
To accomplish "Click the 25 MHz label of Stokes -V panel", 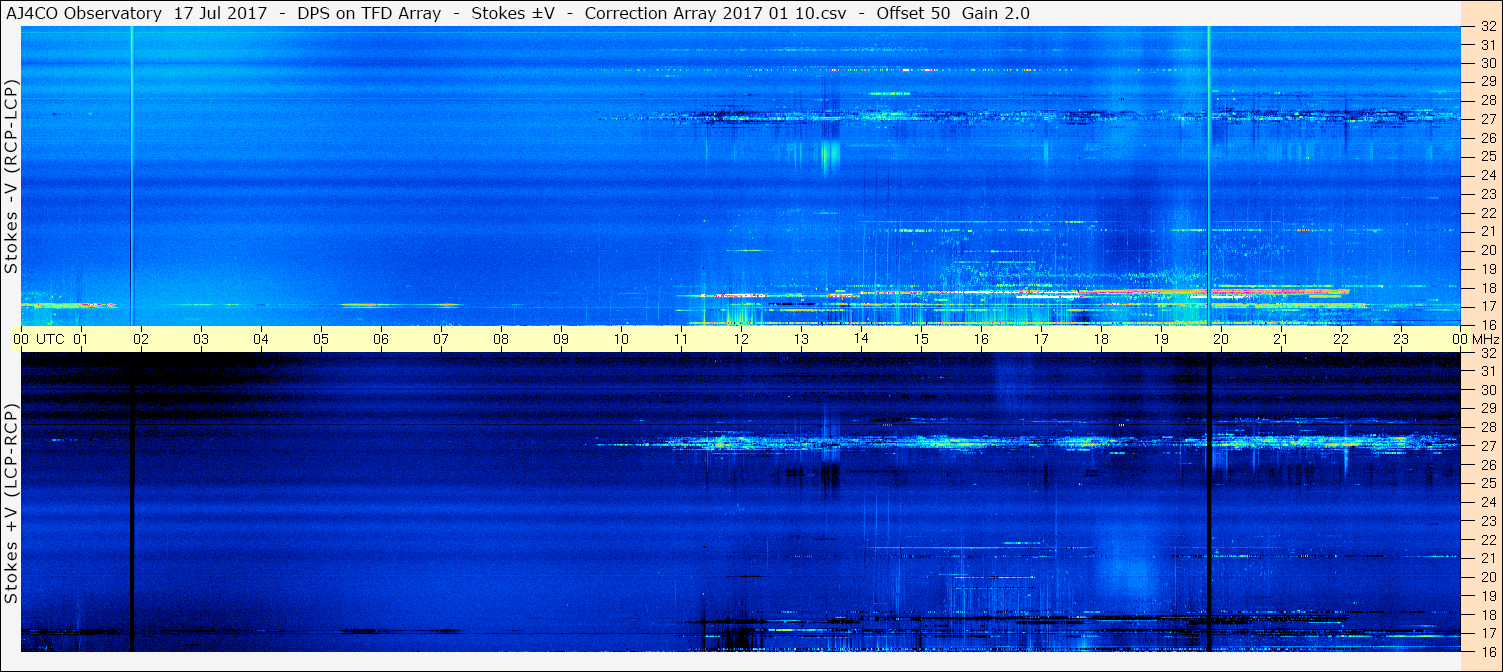I will 1488,157.
